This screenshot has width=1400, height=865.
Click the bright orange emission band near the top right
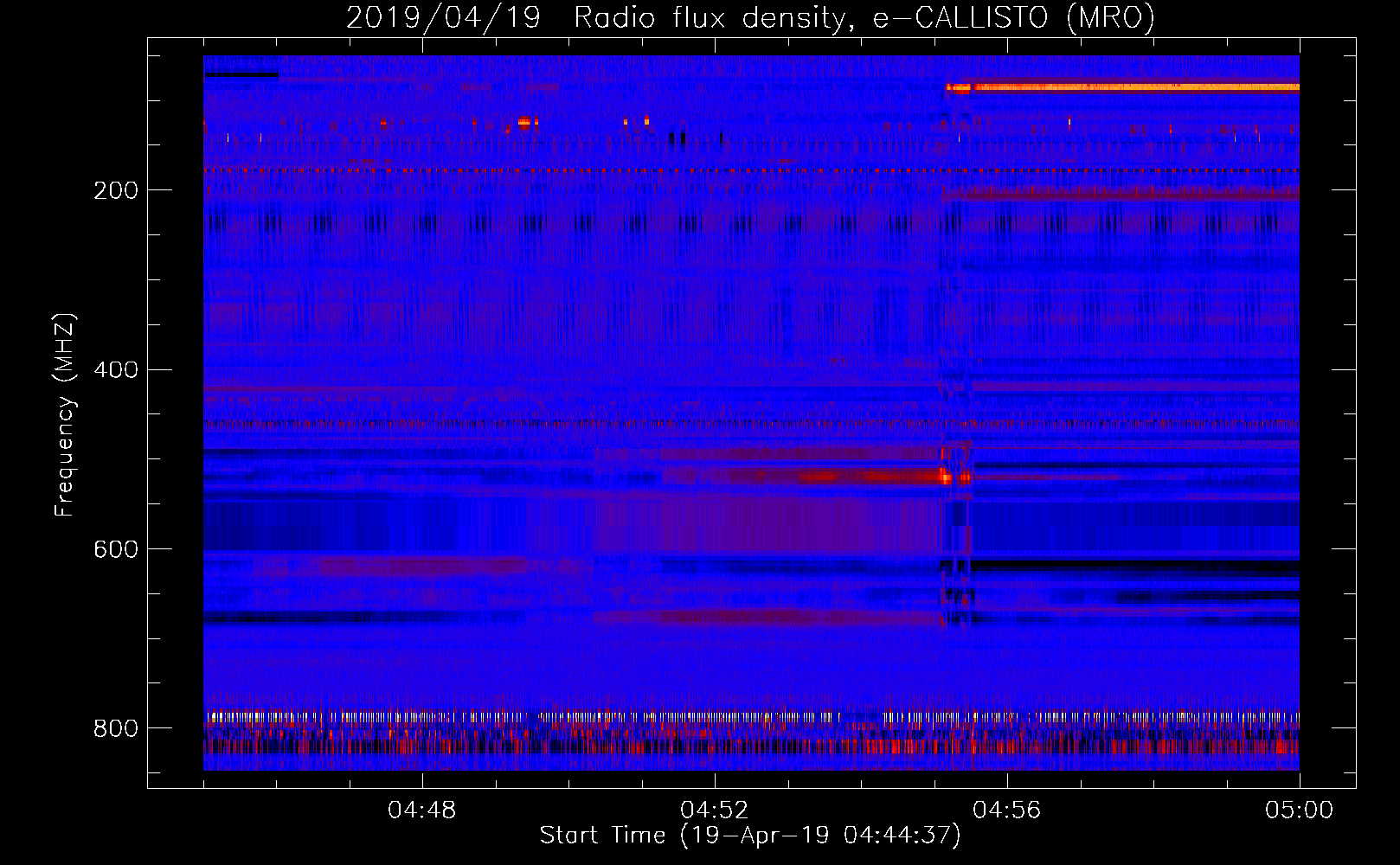coord(1122,87)
